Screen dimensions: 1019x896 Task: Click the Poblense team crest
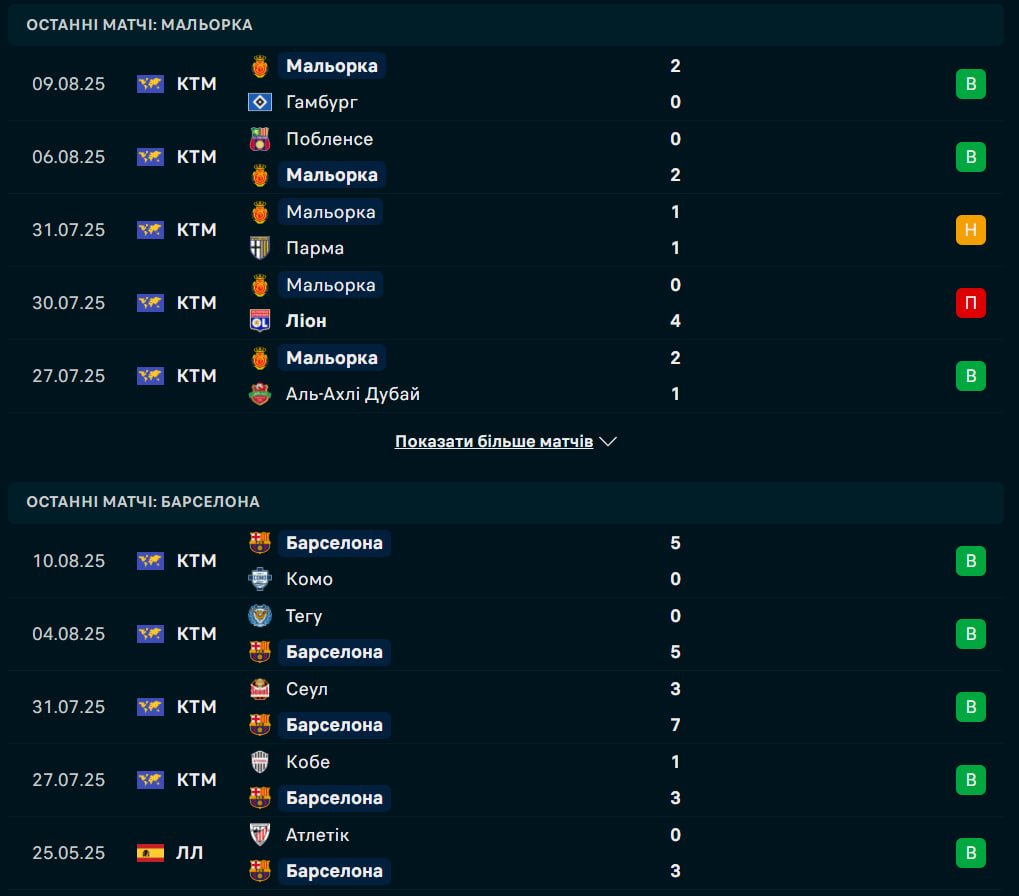pos(260,139)
